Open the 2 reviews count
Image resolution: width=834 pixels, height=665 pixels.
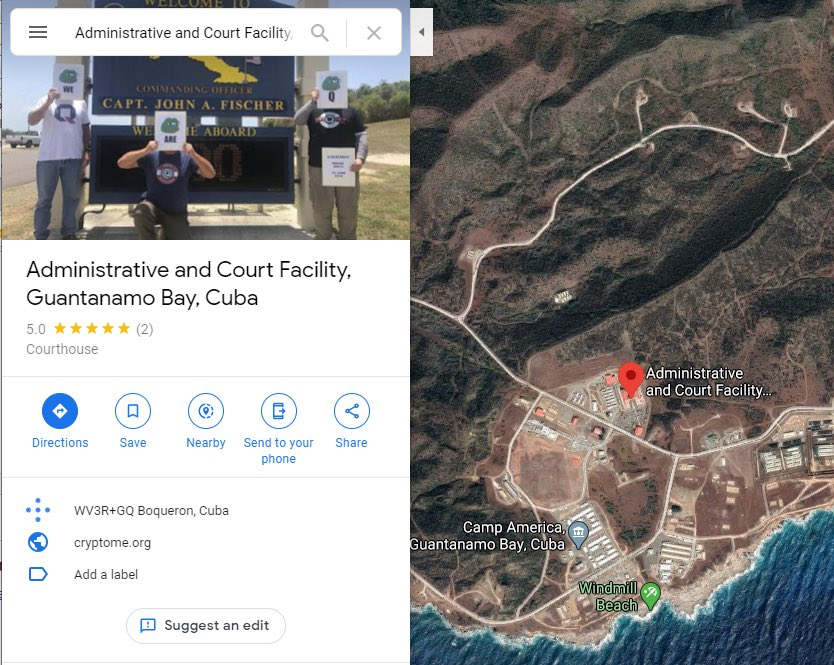tap(145, 329)
